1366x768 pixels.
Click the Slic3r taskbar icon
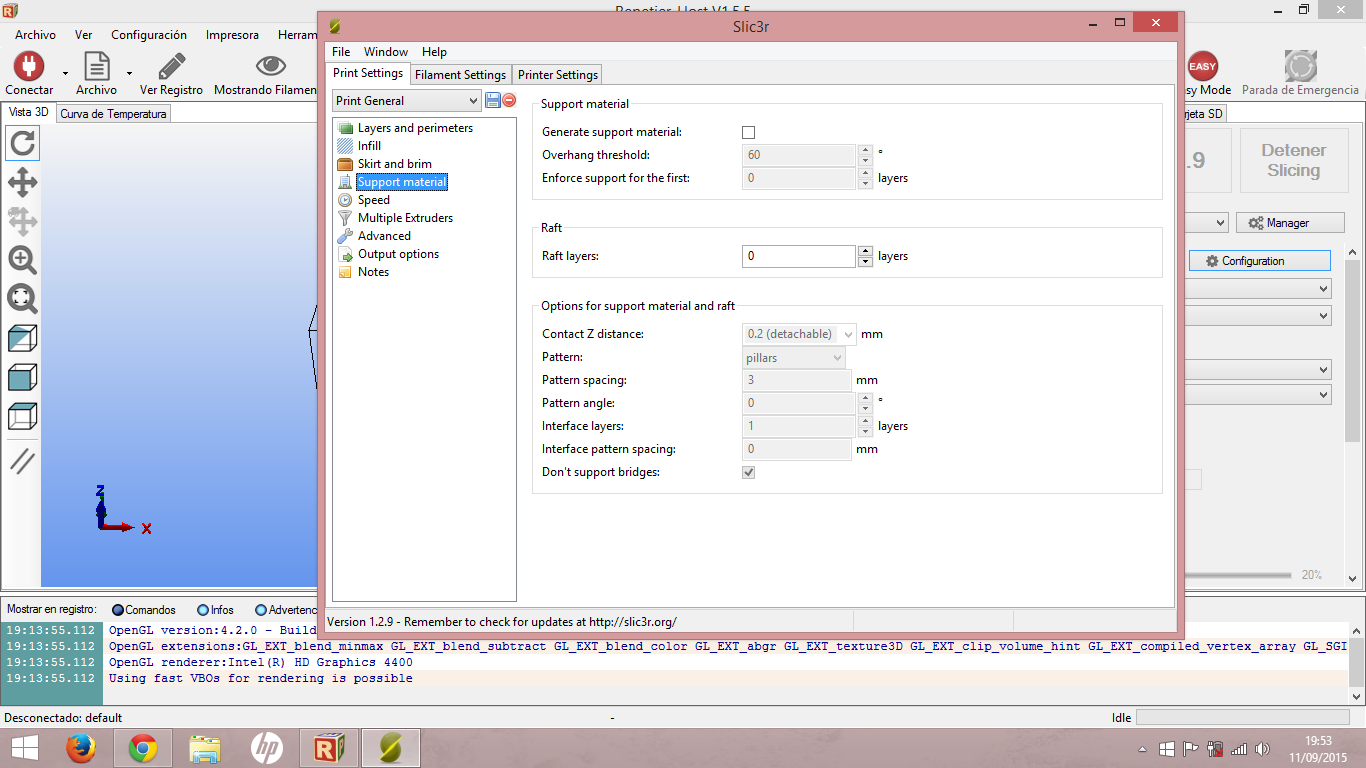[x=391, y=748]
